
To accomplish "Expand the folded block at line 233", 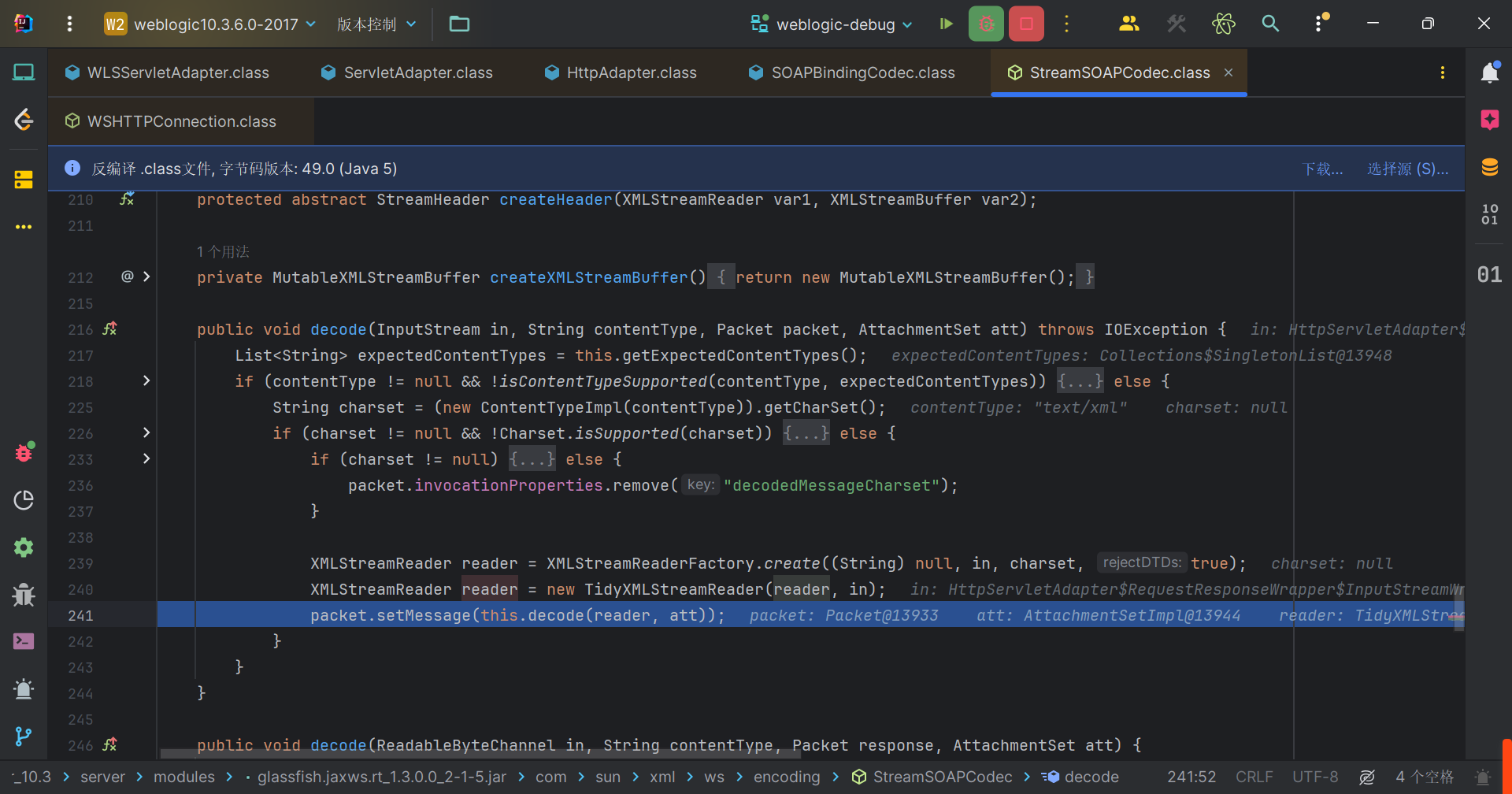I will tap(146, 458).
